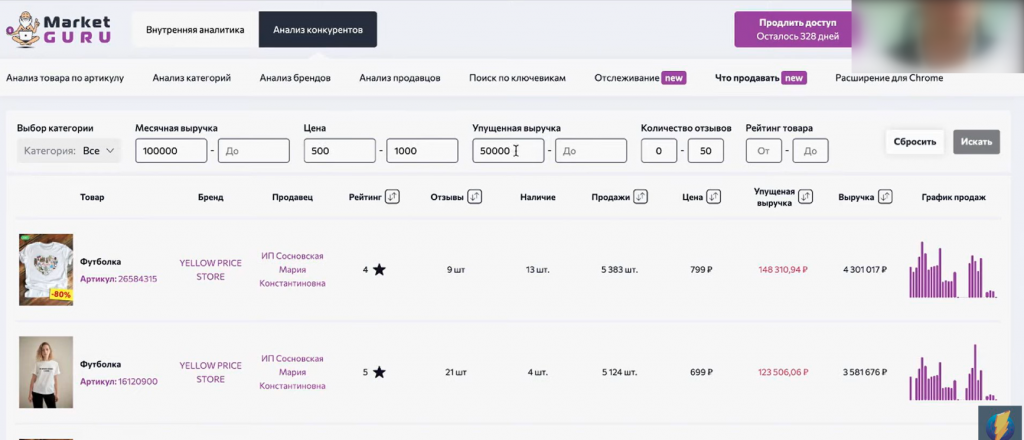Click sort icon next to Отзывы

pyautogui.click(x=474, y=197)
